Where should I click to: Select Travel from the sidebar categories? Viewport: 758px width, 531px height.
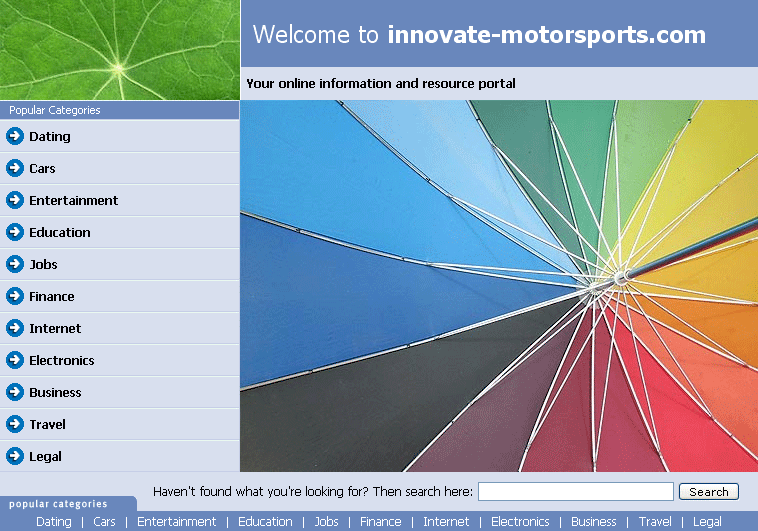pos(47,425)
